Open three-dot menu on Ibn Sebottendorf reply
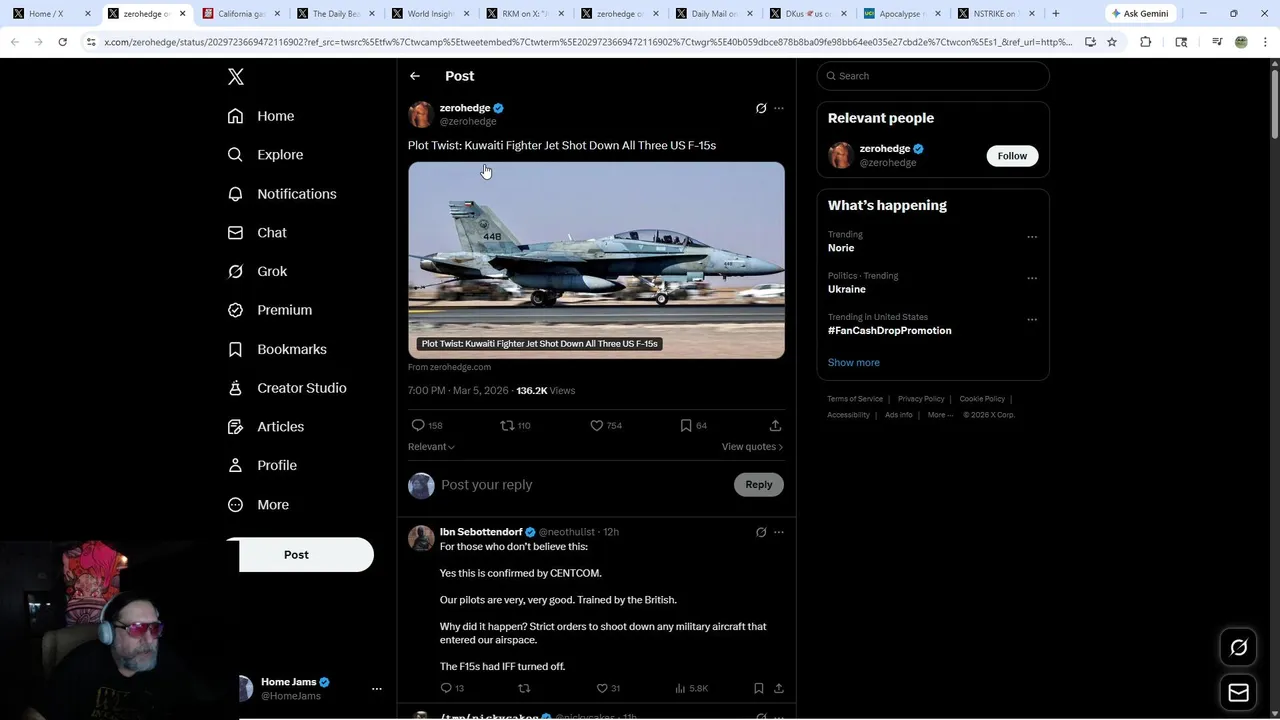 coord(779,532)
